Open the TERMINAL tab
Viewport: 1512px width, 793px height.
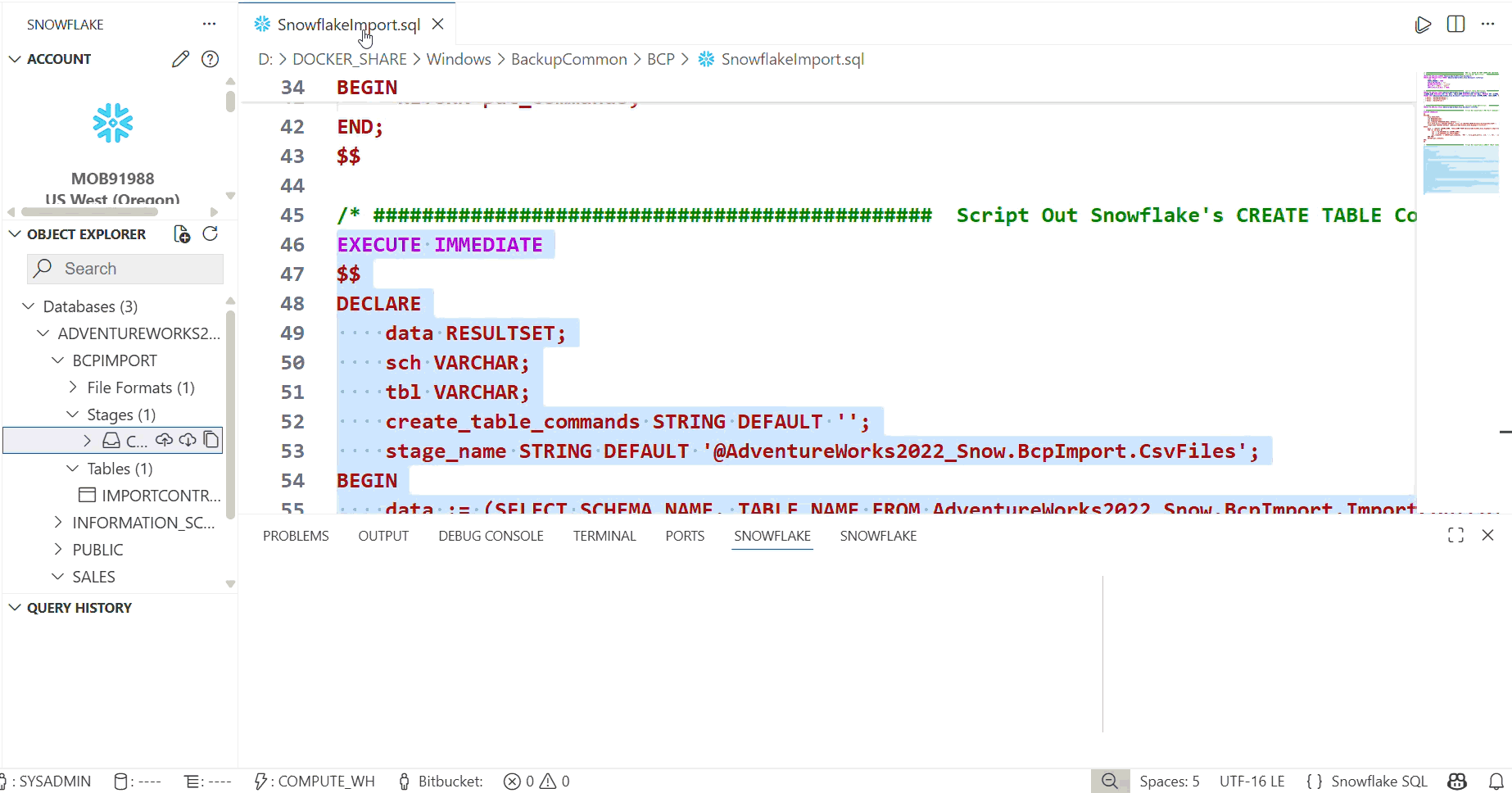click(x=604, y=536)
